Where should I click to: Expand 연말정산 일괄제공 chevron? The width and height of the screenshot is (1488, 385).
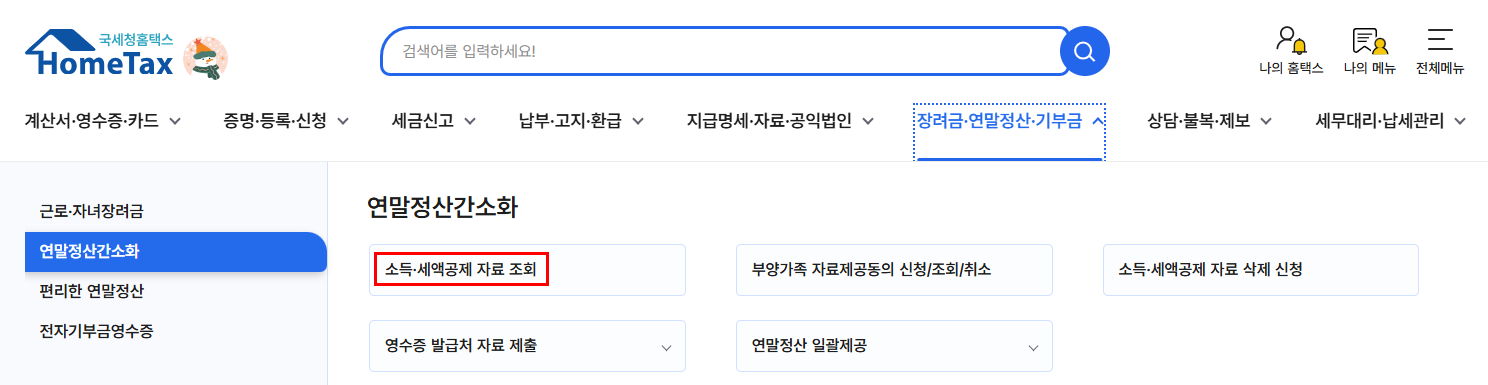click(x=1033, y=347)
